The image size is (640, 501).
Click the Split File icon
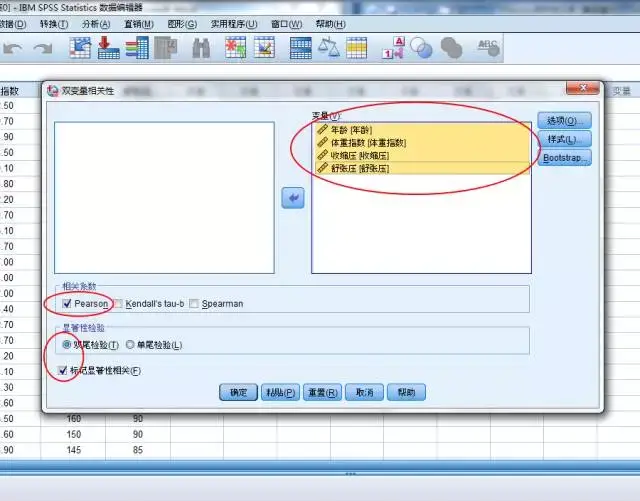[x=300, y=48]
